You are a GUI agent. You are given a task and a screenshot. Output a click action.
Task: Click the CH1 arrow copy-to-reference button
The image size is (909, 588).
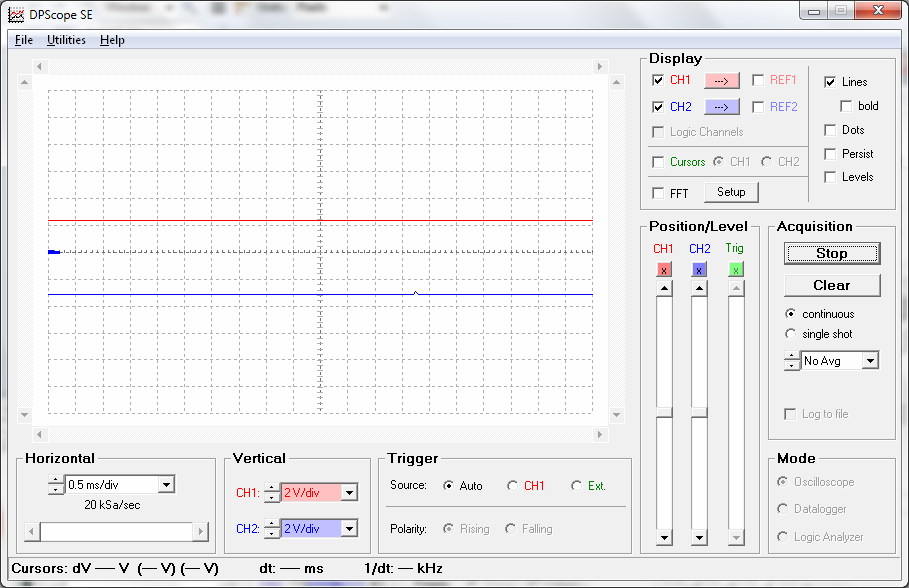click(721, 81)
